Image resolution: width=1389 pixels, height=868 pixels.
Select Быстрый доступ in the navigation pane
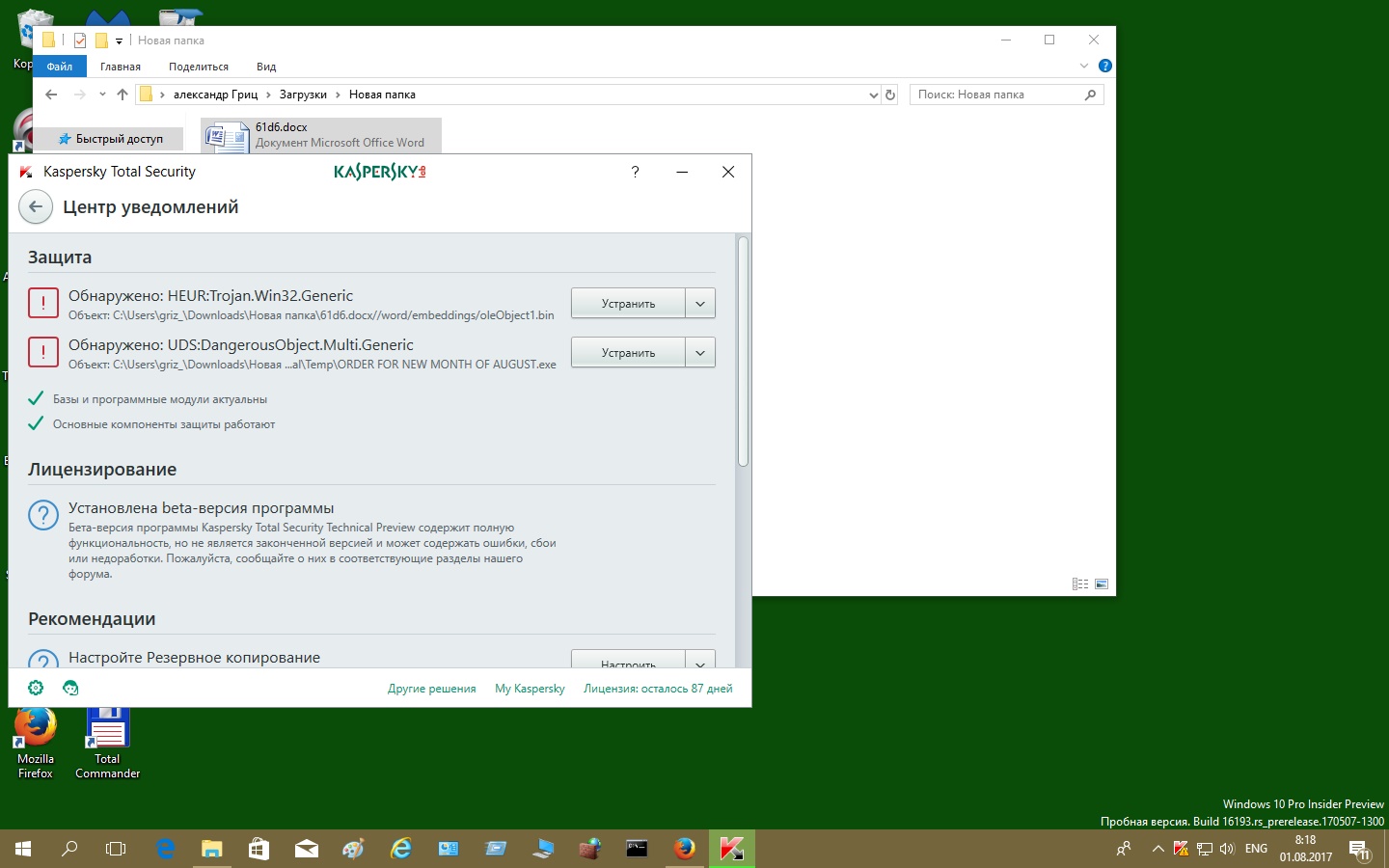tap(110, 139)
